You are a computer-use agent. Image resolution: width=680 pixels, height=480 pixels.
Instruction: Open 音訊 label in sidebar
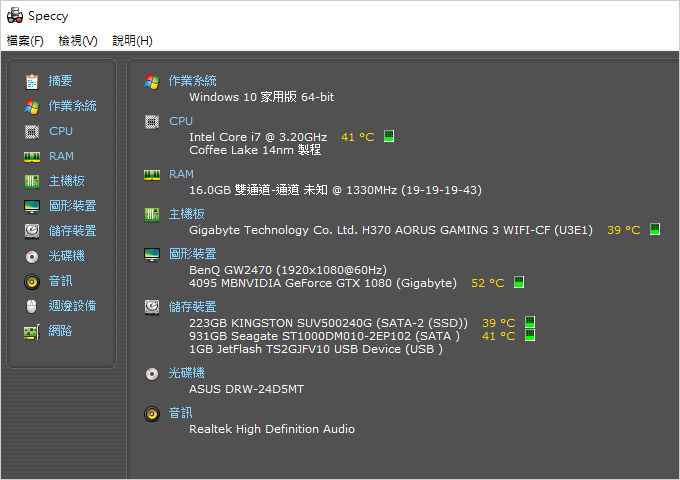60,281
